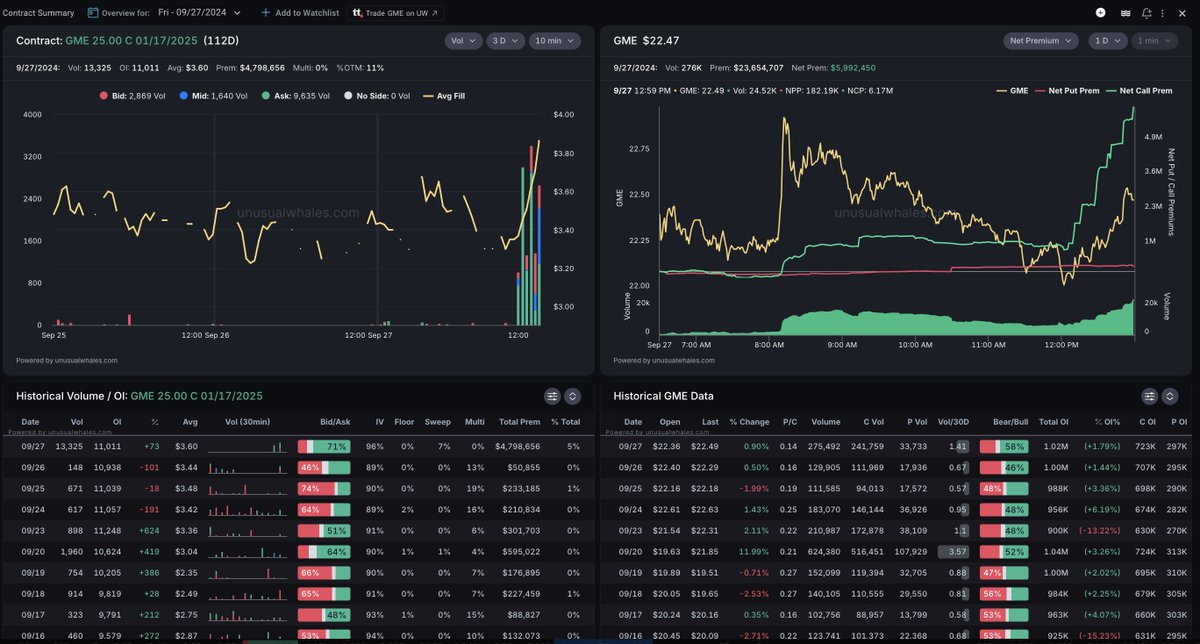Click the white plus circle icon
The width and height of the screenshot is (1200, 644).
click(1101, 13)
